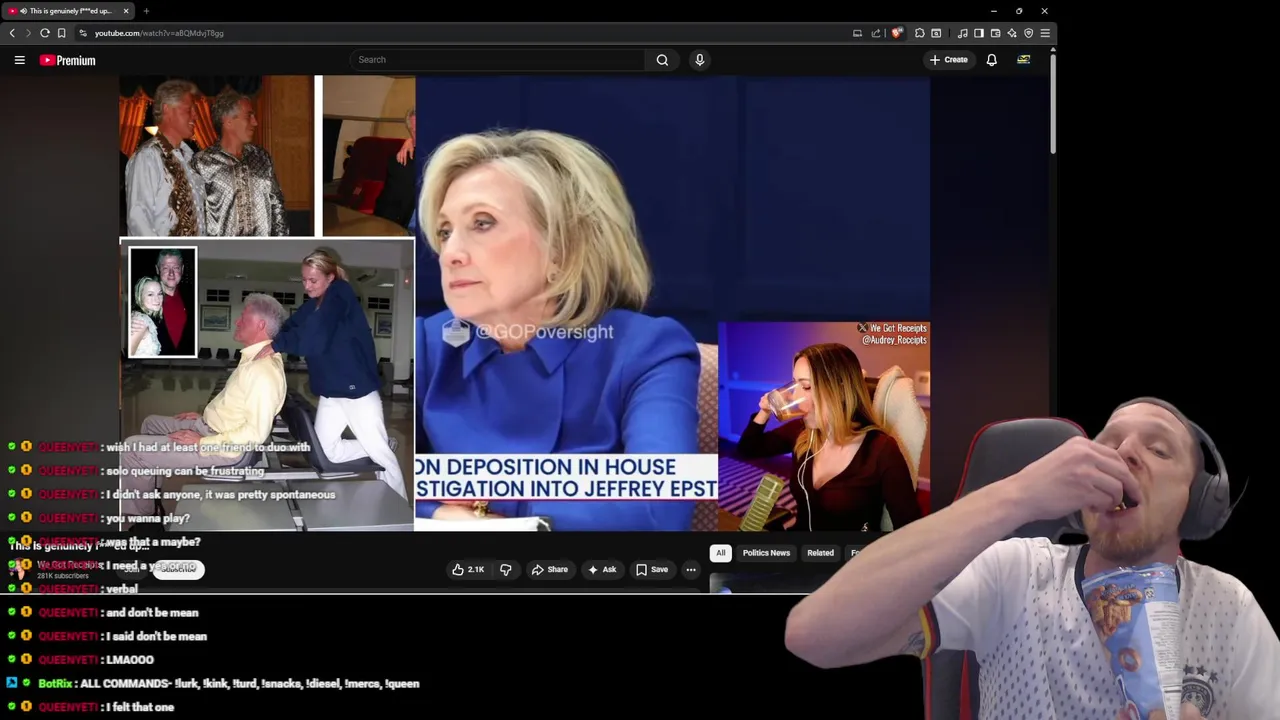Click the share page icon in address bar

[876, 33]
